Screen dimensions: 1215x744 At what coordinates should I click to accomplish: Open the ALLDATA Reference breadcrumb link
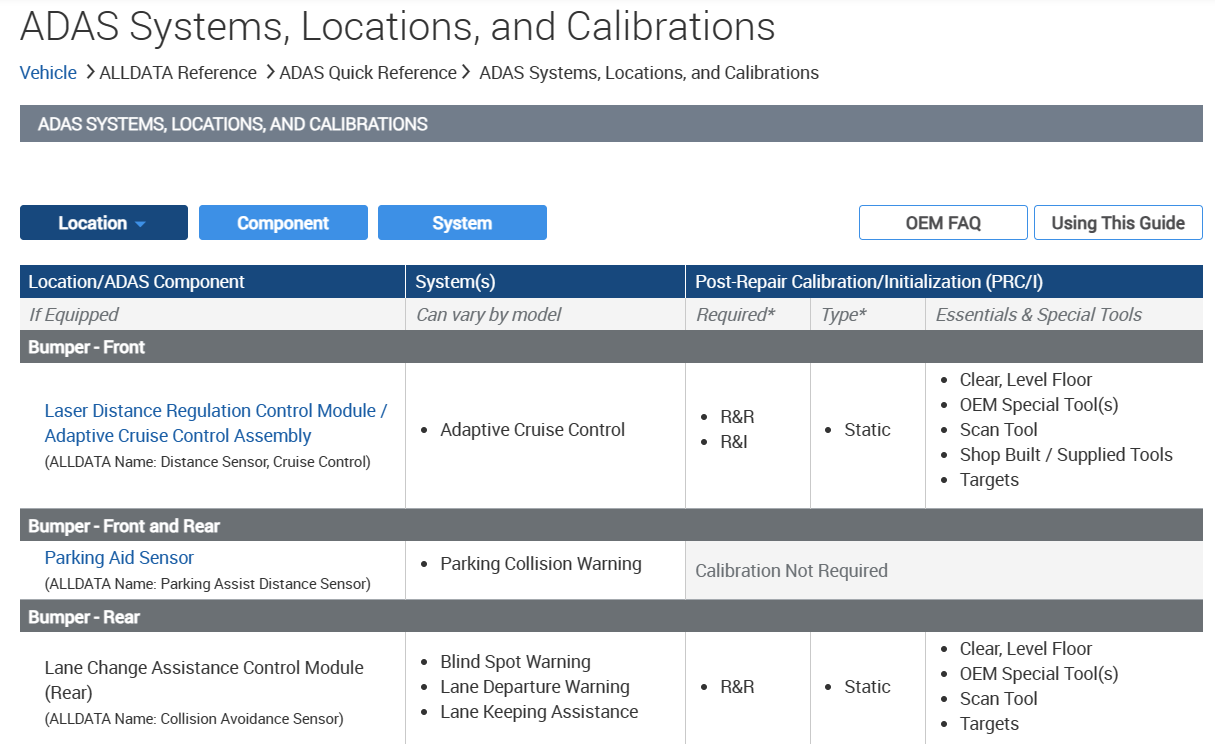coord(178,72)
